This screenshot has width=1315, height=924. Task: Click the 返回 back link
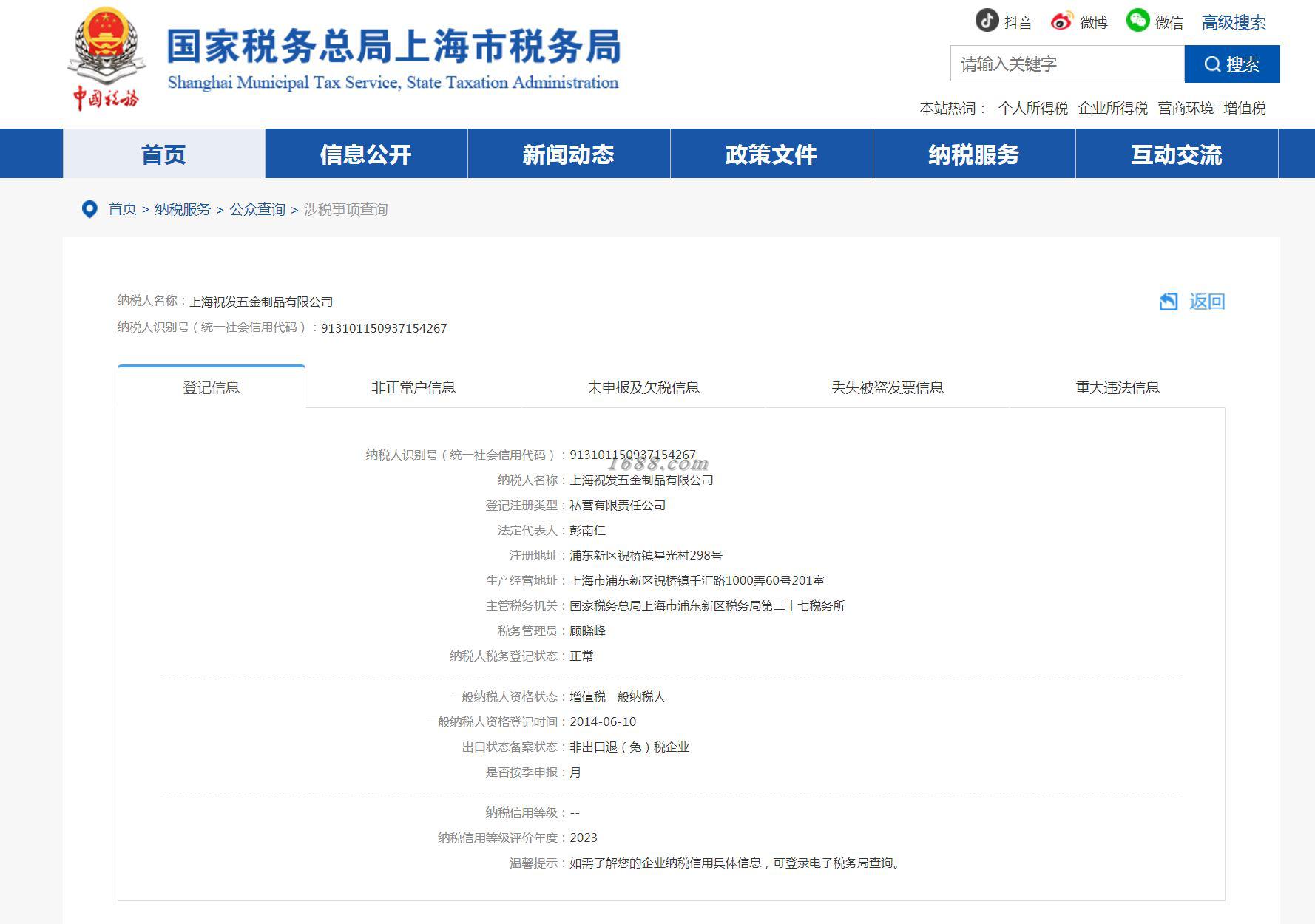point(1207,301)
